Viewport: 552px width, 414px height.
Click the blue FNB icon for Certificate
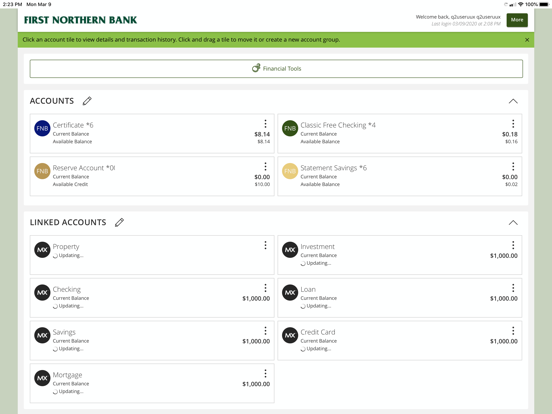[x=42, y=128]
